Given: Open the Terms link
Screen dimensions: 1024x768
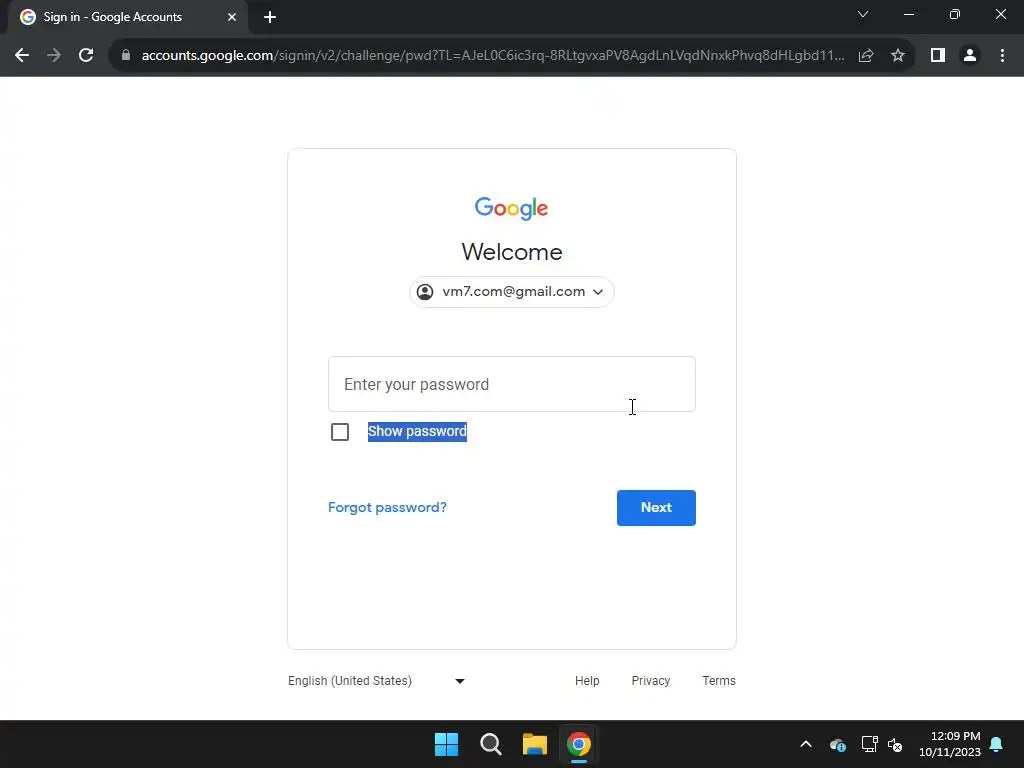Looking at the screenshot, I should pyautogui.click(x=719, y=680).
